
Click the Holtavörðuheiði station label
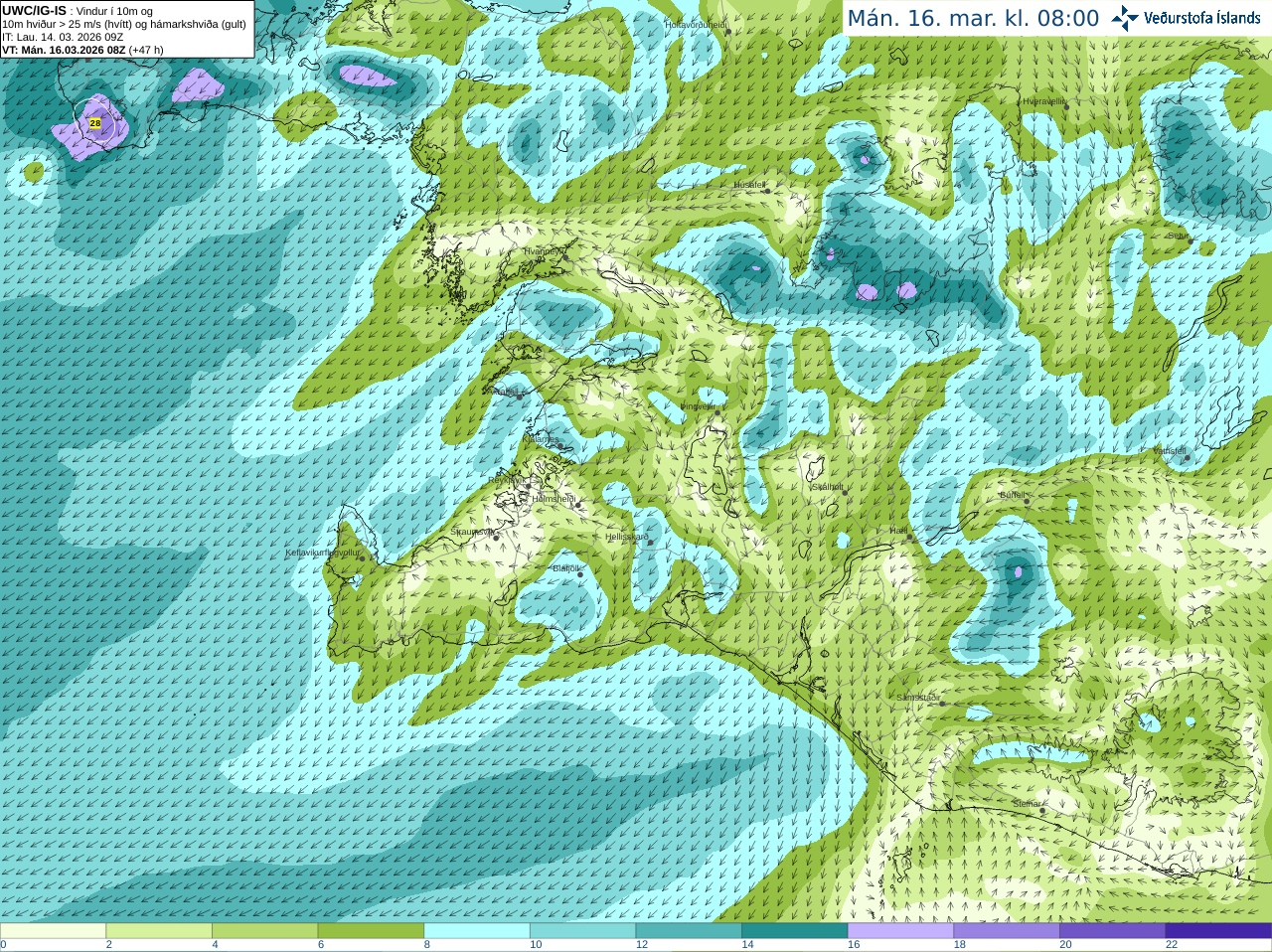(x=696, y=24)
